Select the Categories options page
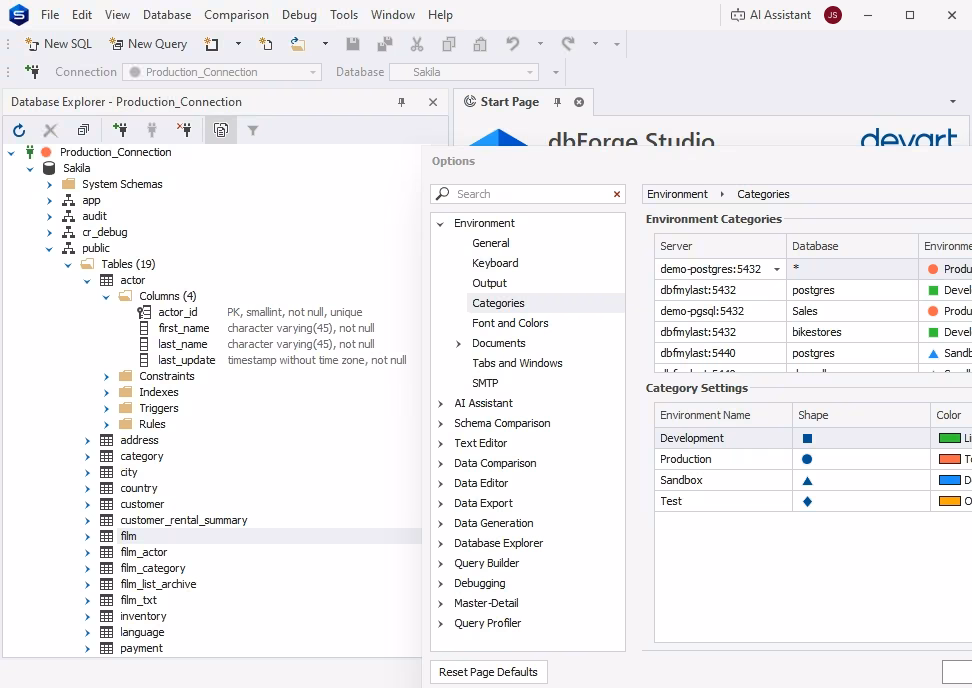Image resolution: width=972 pixels, height=688 pixels. click(x=498, y=303)
